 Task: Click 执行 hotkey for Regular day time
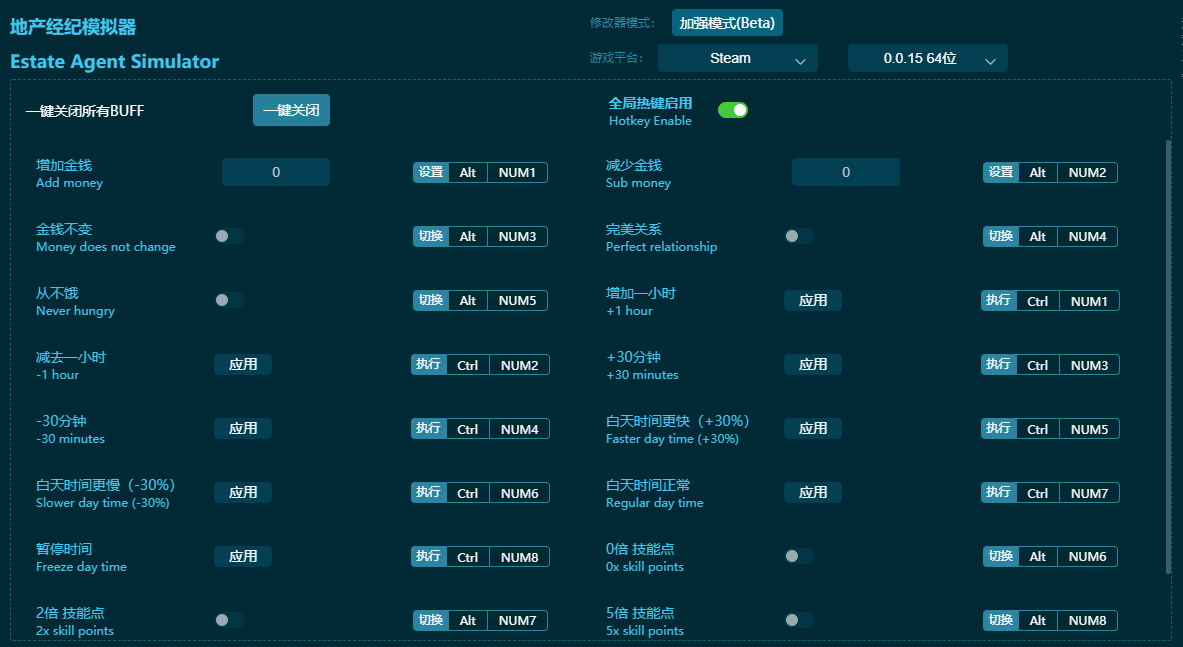click(x=998, y=492)
